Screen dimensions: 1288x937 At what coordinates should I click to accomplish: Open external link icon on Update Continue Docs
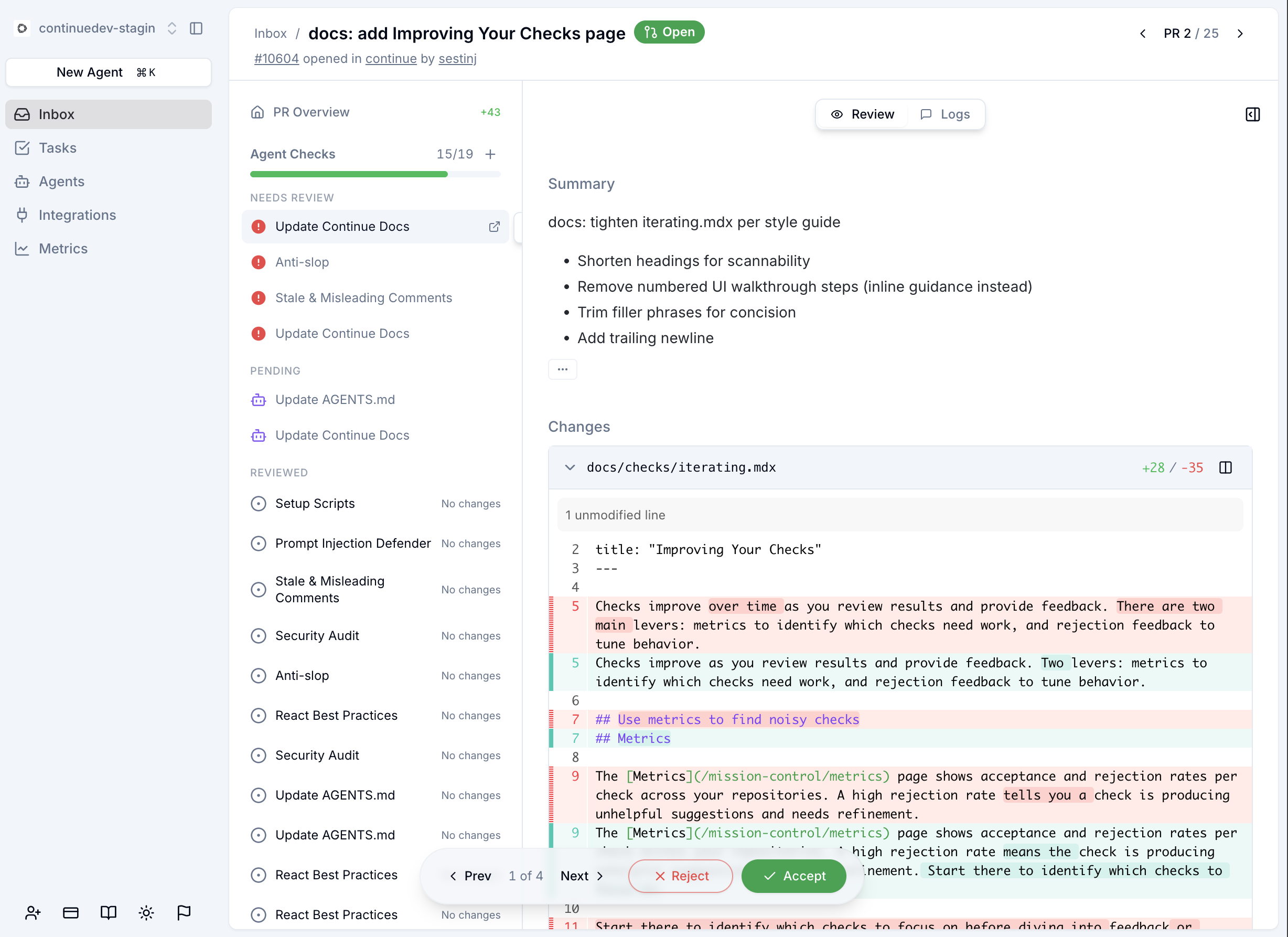(494, 227)
